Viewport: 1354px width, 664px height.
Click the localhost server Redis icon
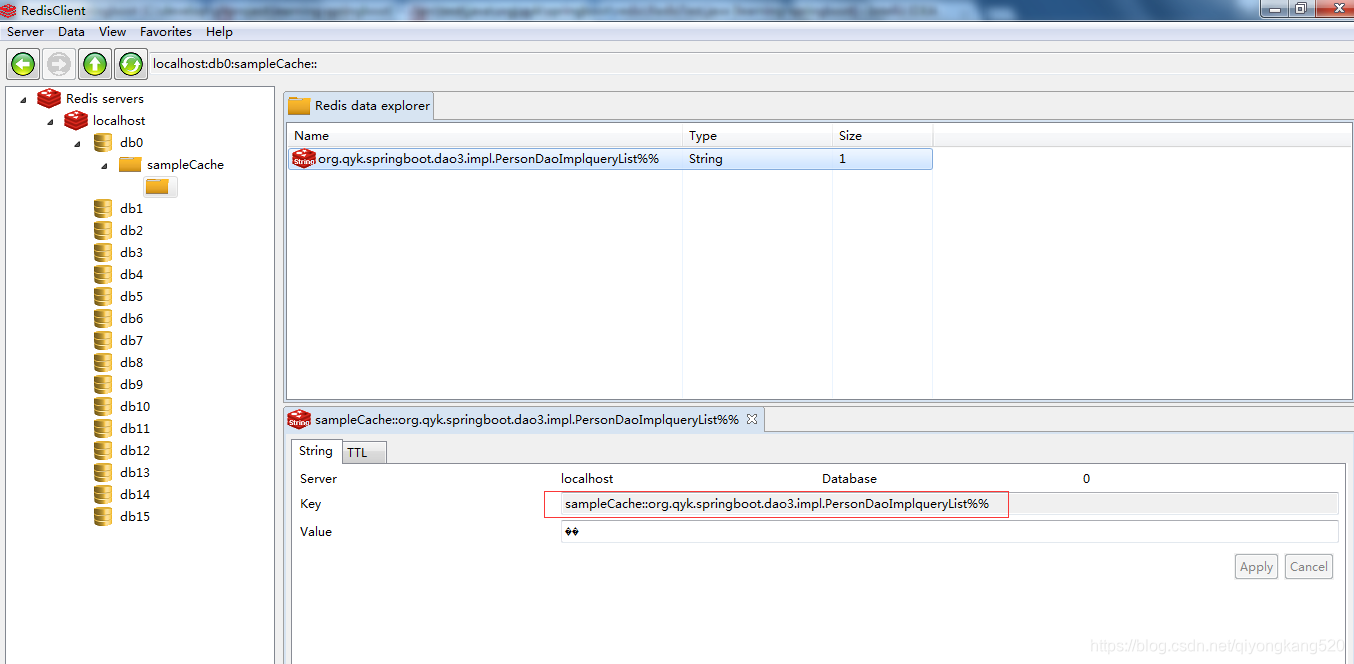coord(76,120)
